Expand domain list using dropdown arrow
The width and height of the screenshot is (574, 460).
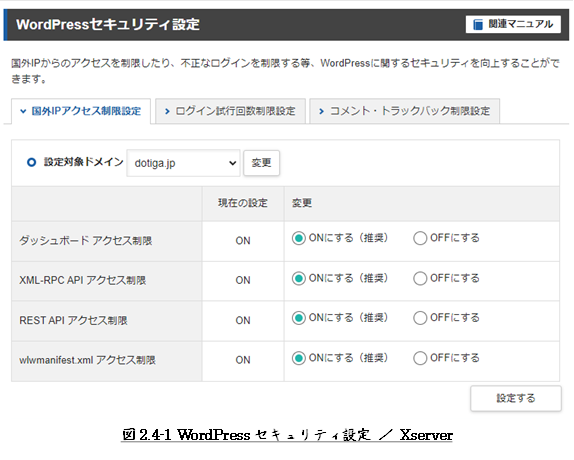click(x=232, y=163)
